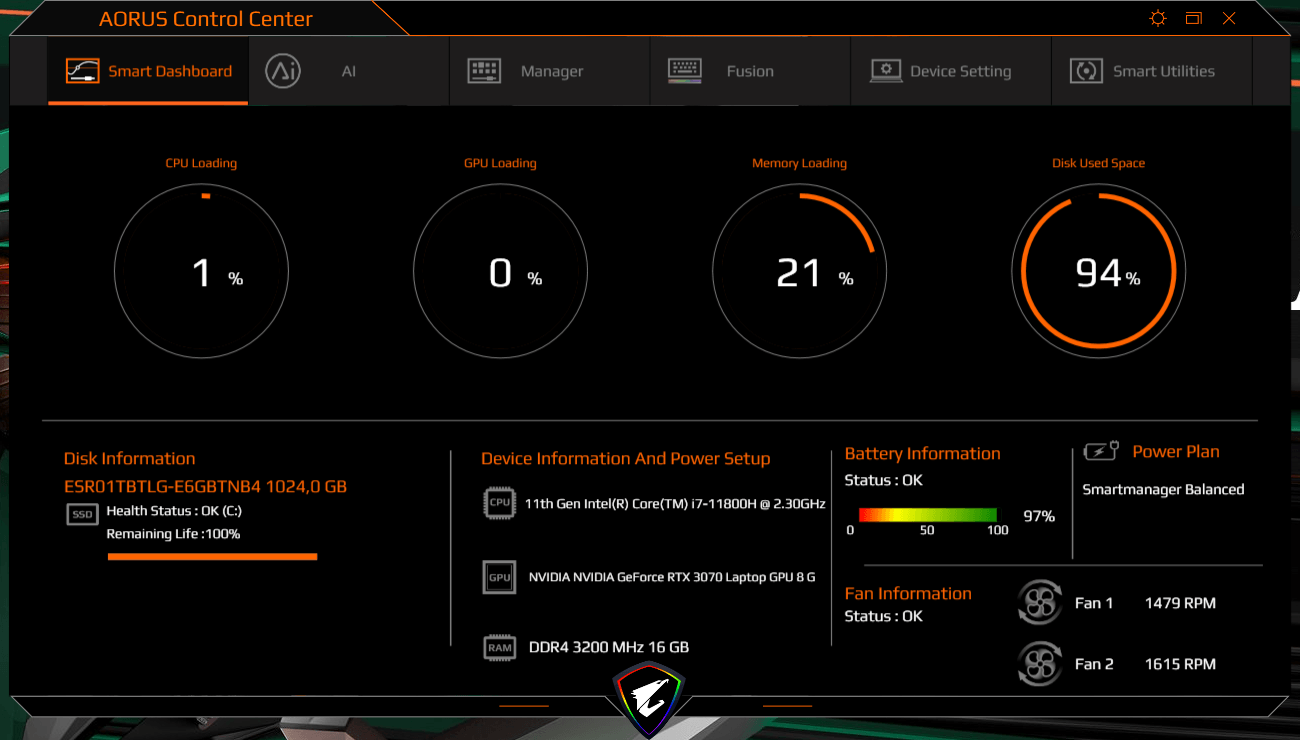Click the Fan Information heading
Screen dimensions: 1300x740
(908, 594)
